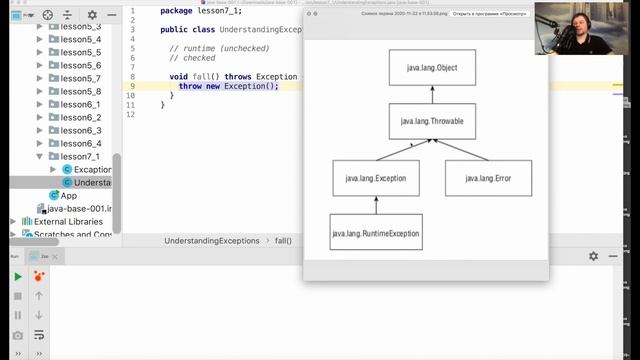
Task: Open the Excaption class file
Action: click(93, 169)
